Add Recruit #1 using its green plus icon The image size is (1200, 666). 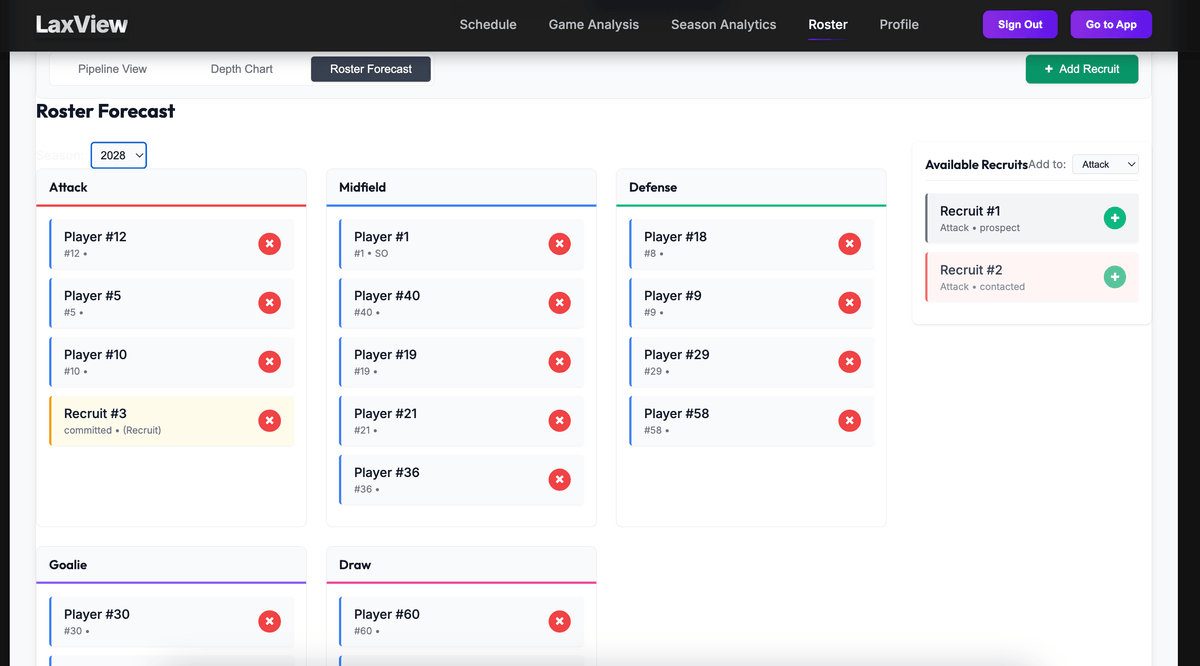pos(1114,217)
